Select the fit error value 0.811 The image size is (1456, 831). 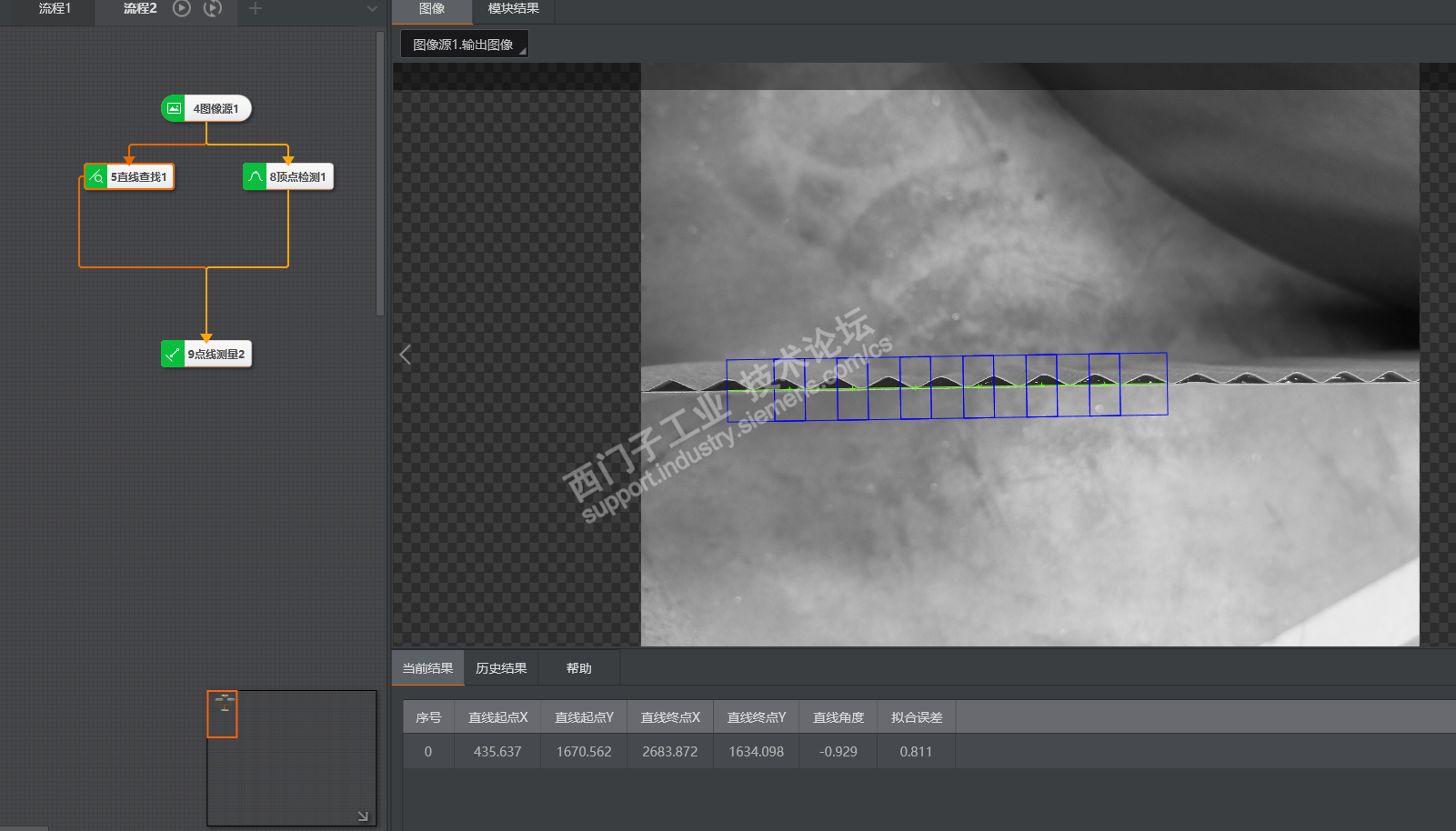point(917,752)
